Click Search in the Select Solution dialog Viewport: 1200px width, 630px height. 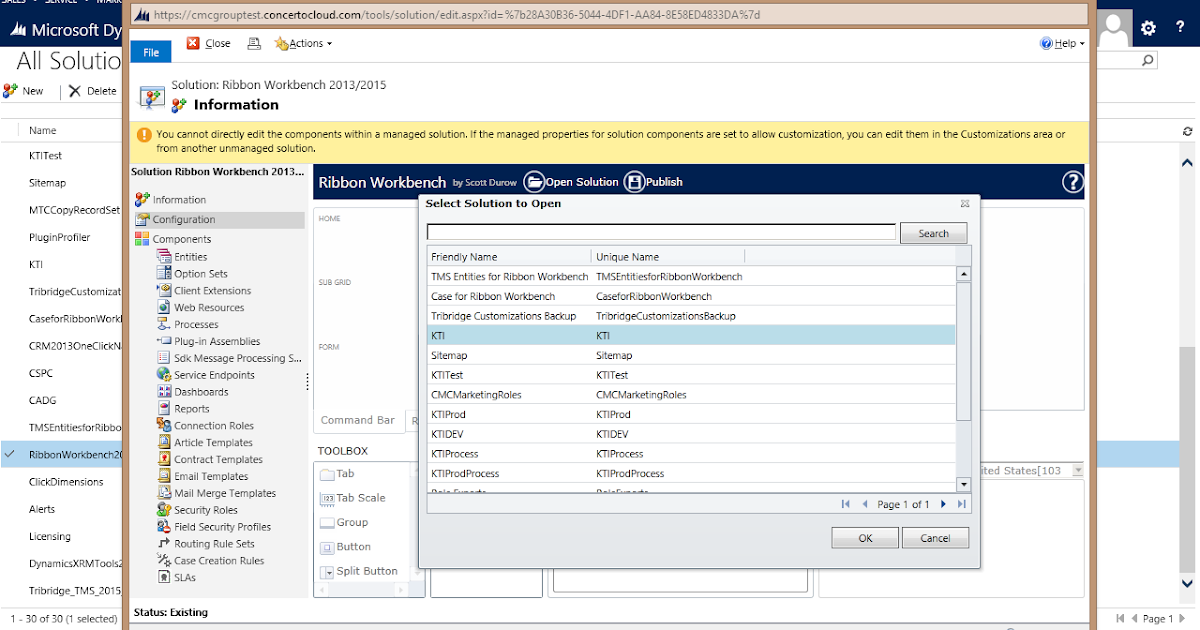(932, 232)
